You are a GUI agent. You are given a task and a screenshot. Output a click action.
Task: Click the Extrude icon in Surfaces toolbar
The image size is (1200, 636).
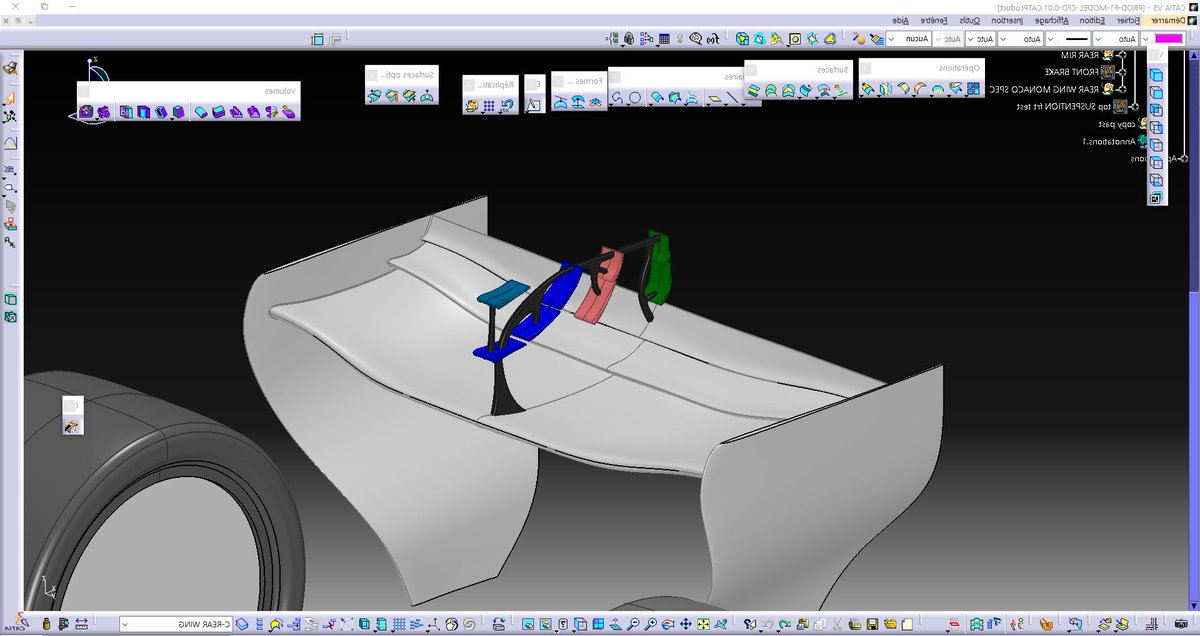pos(841,90)
